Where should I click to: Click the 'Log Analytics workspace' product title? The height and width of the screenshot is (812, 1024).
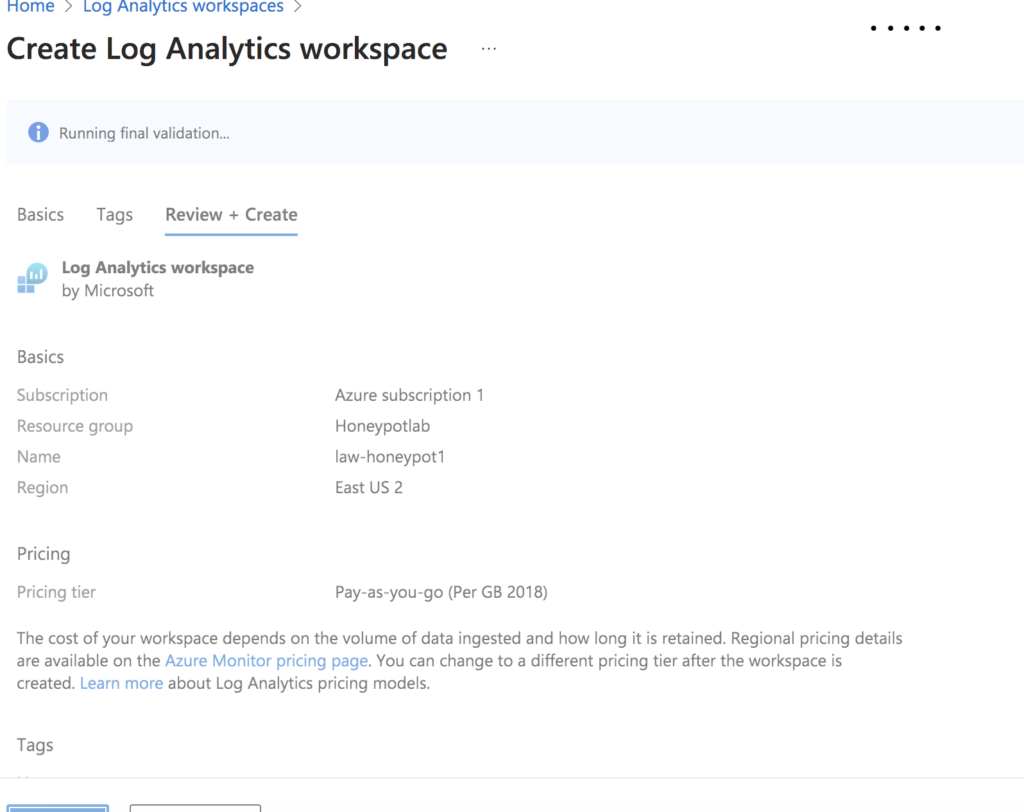coord(158,268)
